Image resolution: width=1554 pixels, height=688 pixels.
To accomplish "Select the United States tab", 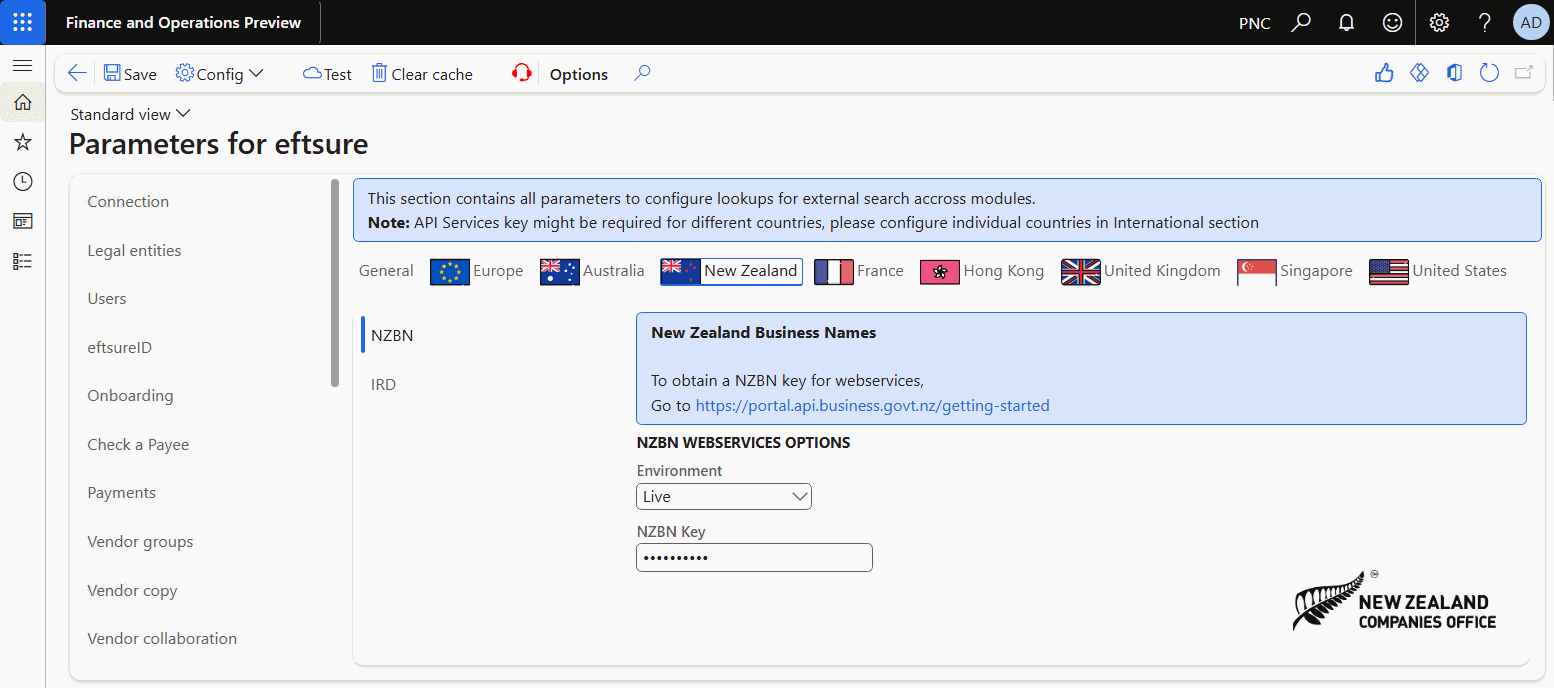I will pos(1438,271).
